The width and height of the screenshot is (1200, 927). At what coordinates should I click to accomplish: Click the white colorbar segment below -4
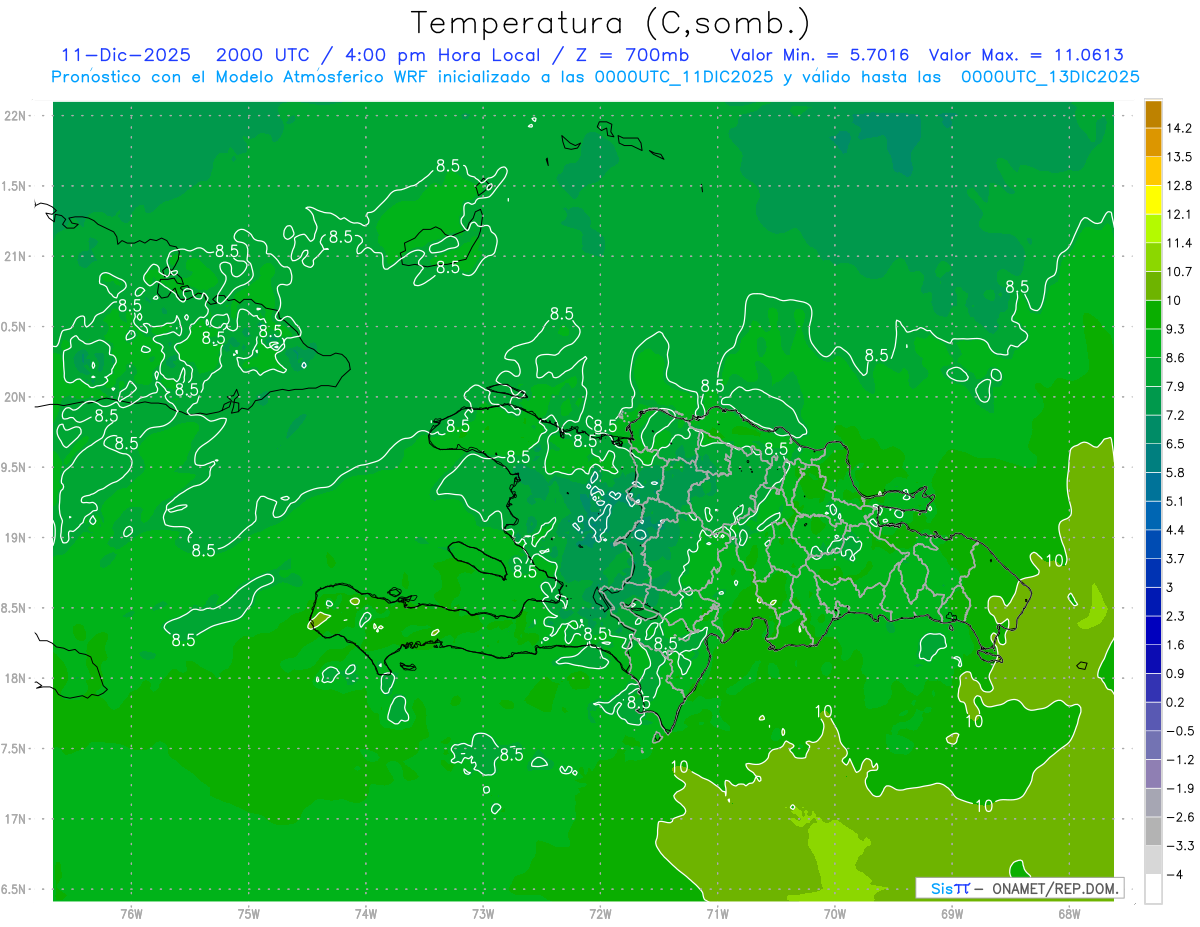point(1153,888)
